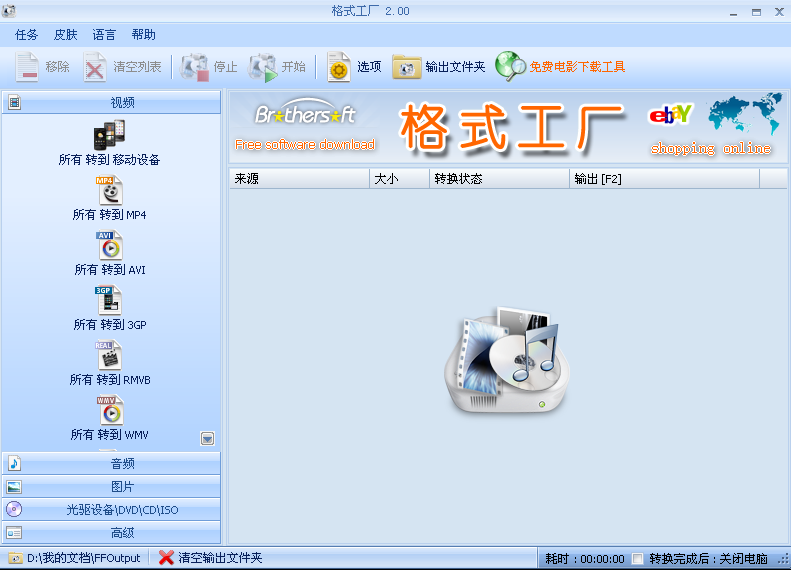The width and height of the screenshot is (791, 570).
Task: Click the 清空输出文件夹 button text
Action: (x=220, y=558)
